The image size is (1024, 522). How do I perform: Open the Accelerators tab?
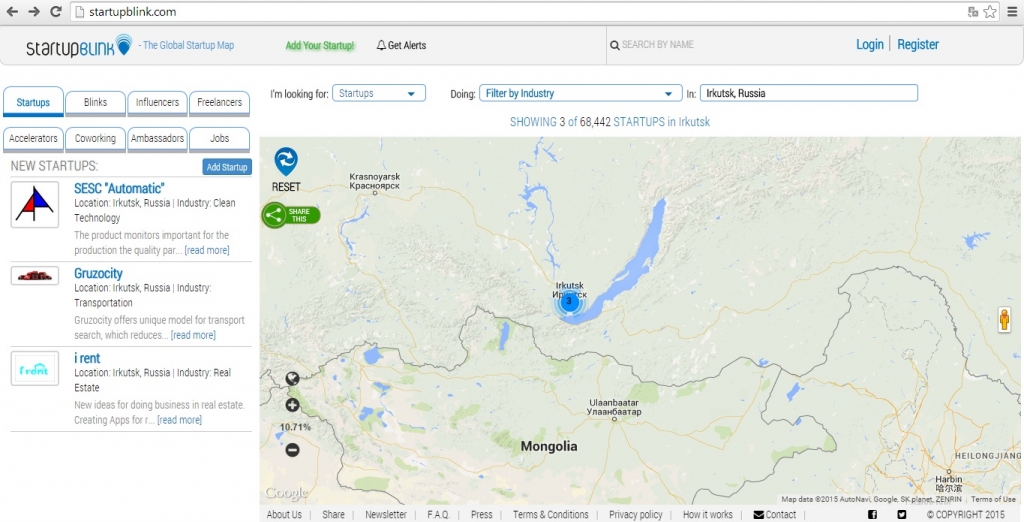click(x=33, y=139)
